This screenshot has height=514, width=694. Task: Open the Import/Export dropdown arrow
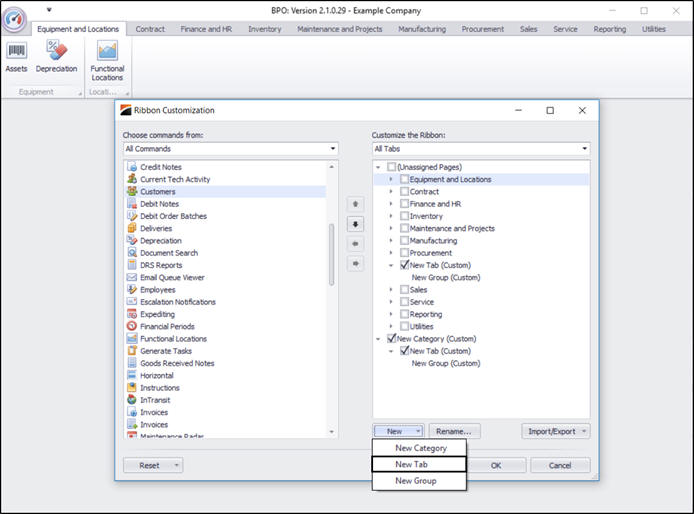(x=584, y=431)
